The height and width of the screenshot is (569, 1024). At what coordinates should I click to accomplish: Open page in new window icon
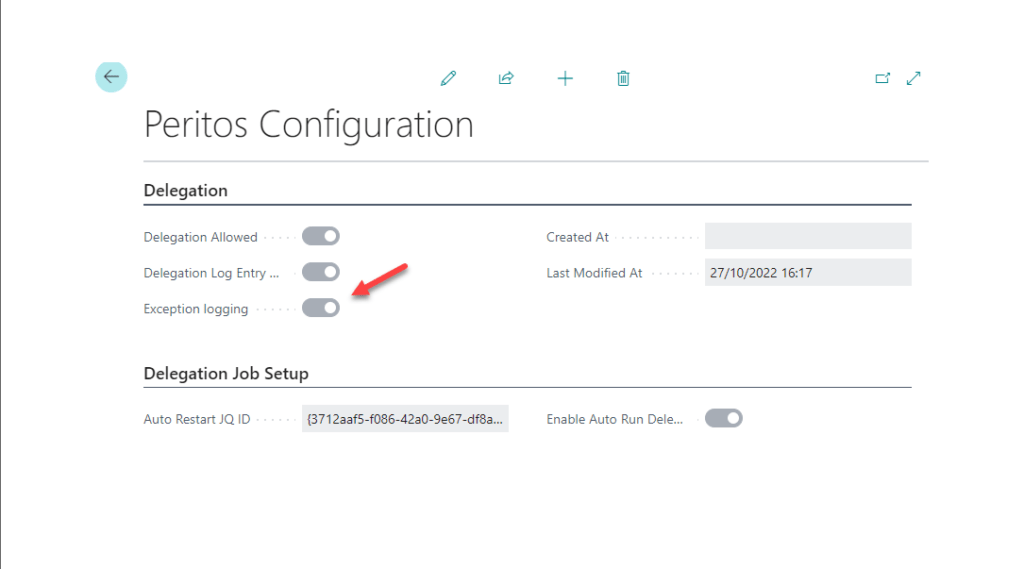[x=882, y=78]
